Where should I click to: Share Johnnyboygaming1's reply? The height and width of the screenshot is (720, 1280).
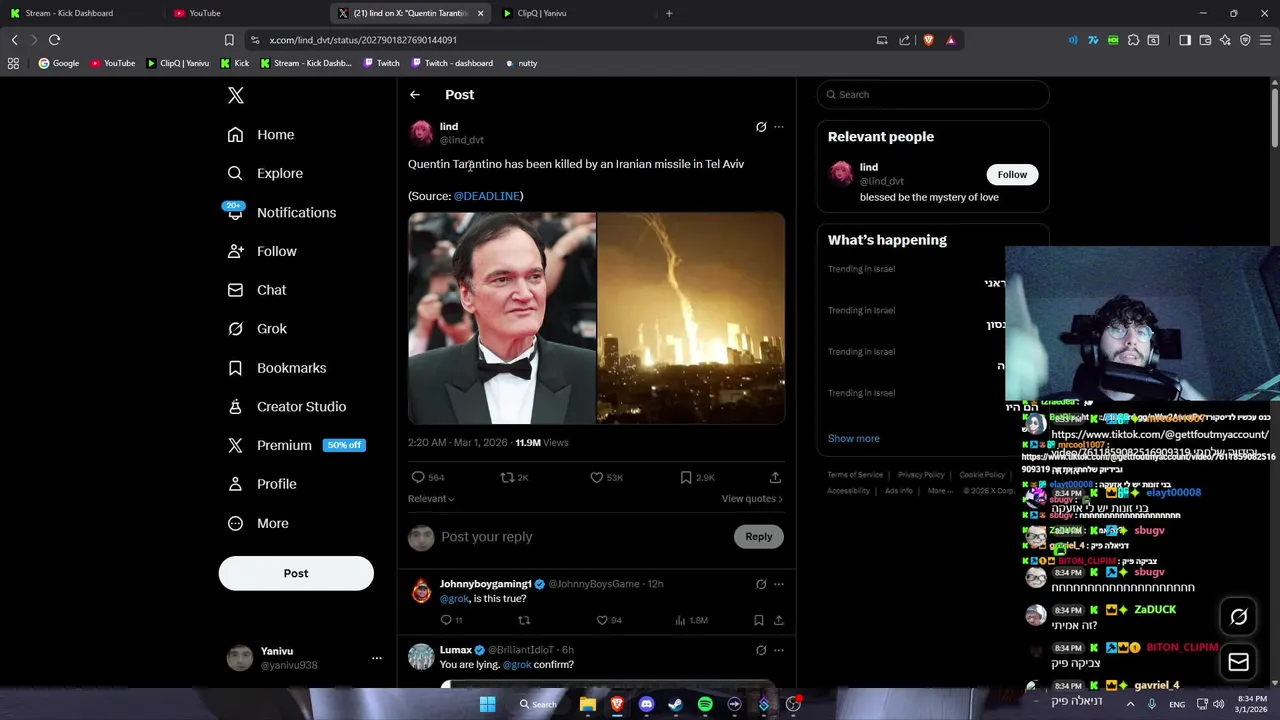(778, 621)
